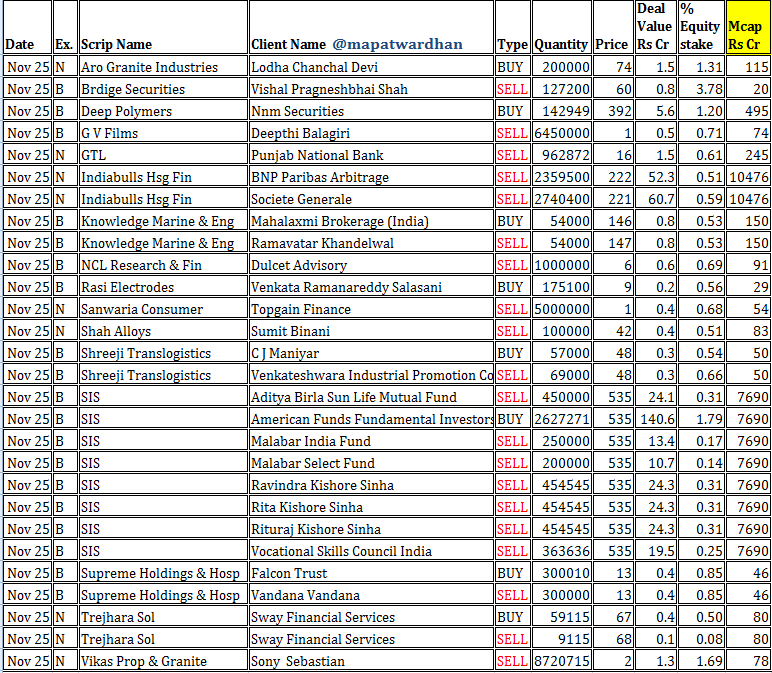Screen dimensions: 772x673
Task: Select the 'Brdige Securities' scrip cell
Action: coord(163,88)
